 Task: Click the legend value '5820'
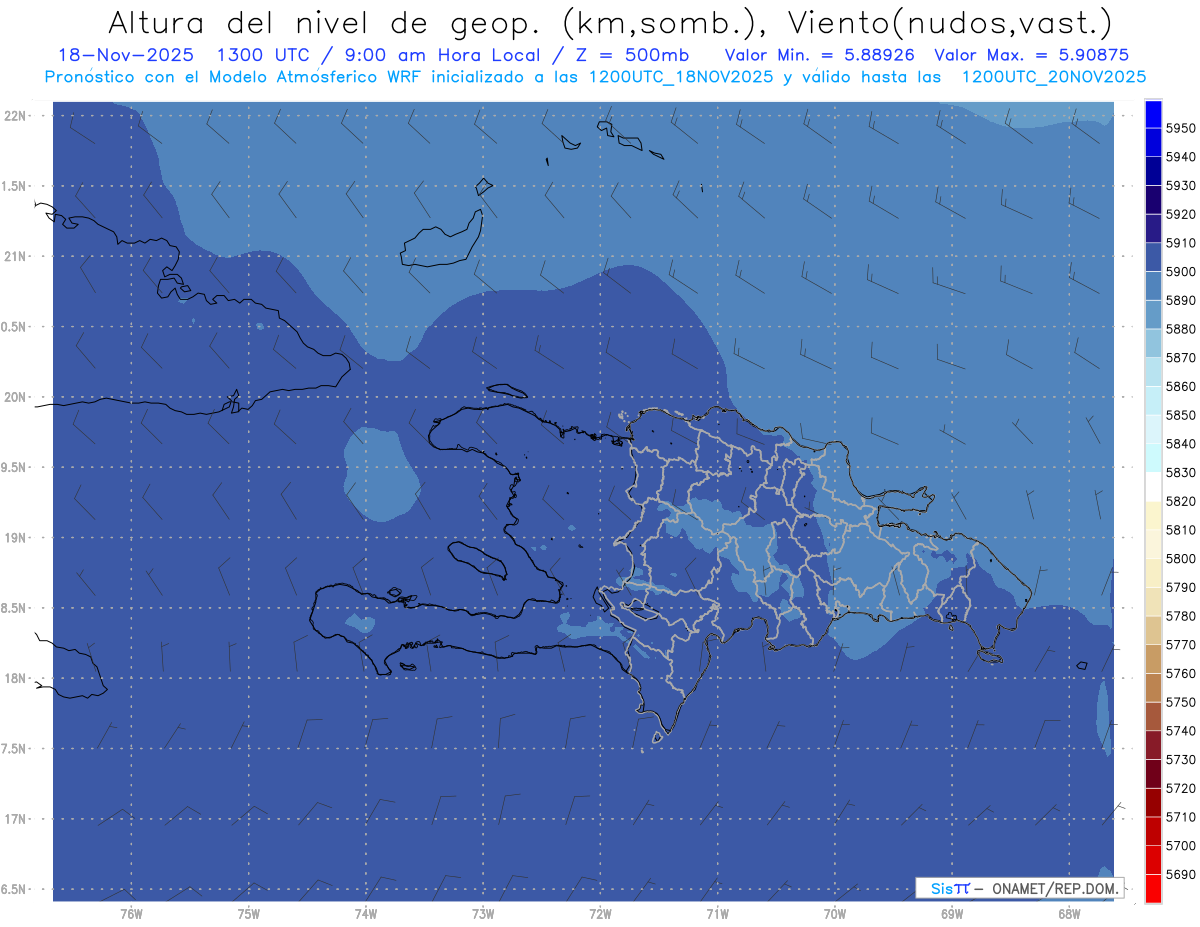[x=1181, y=501]
